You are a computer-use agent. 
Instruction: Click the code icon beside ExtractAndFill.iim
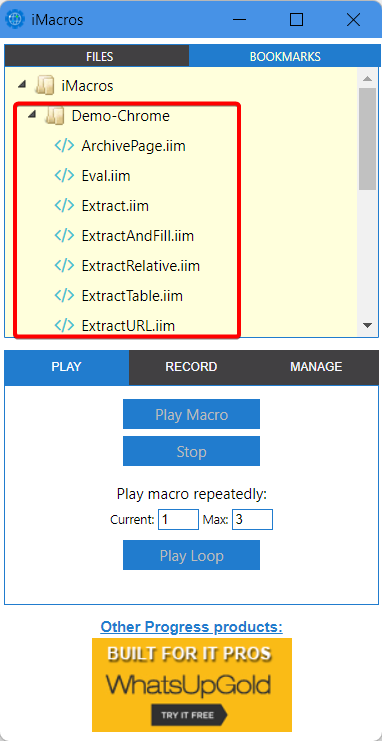point(64,235)
